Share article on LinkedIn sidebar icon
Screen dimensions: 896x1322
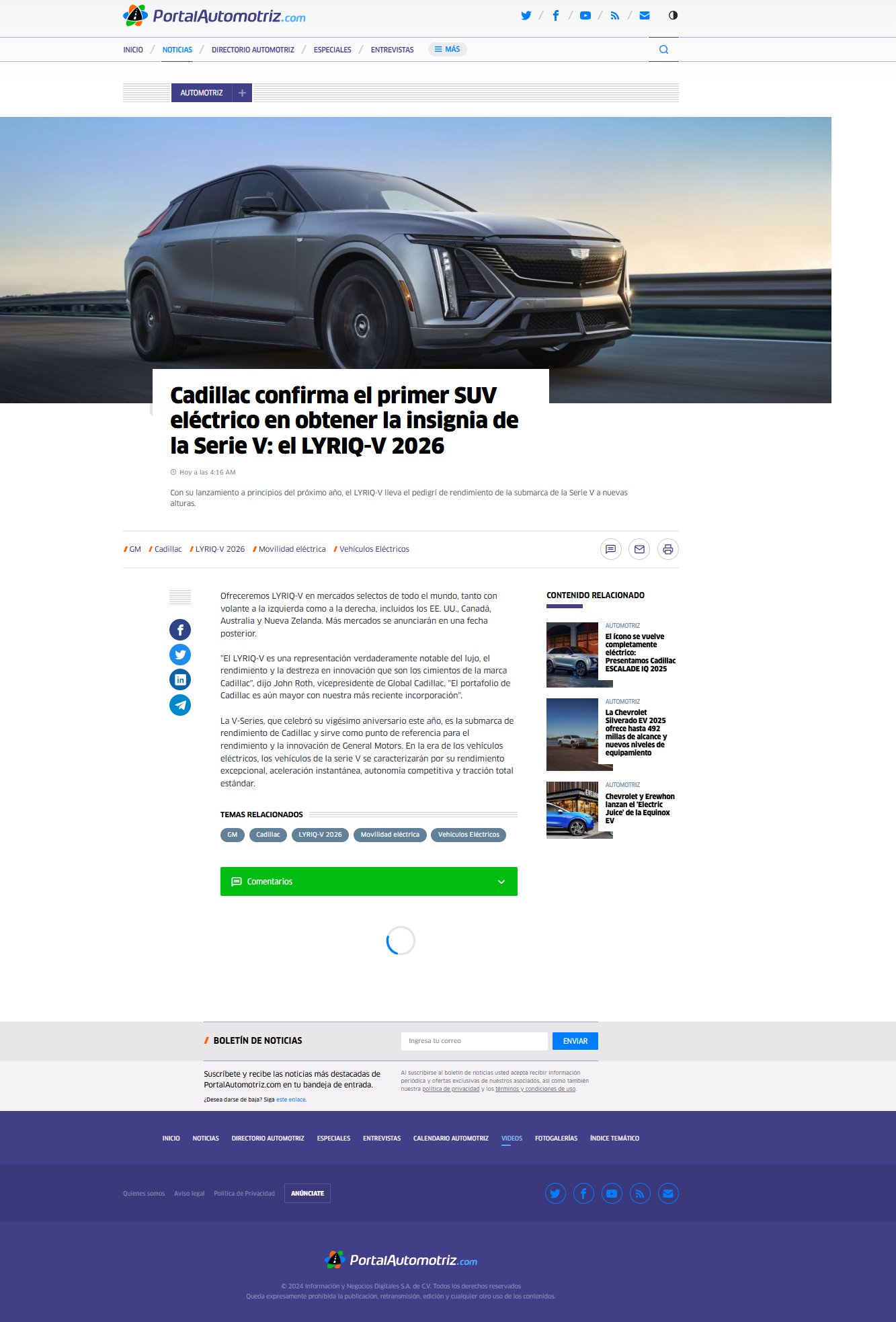click(x=180, y=679)
